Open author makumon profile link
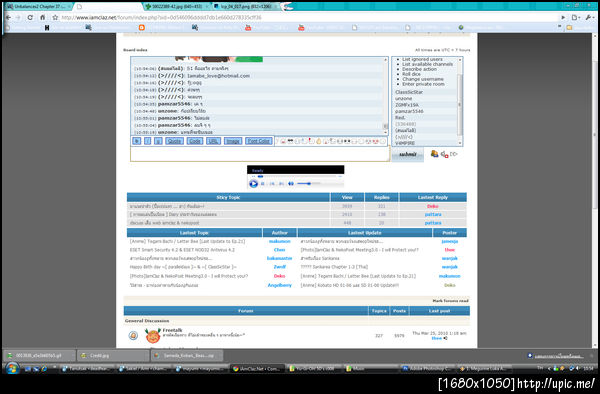Viewport: 600px width, 394px height. [279, 241]
